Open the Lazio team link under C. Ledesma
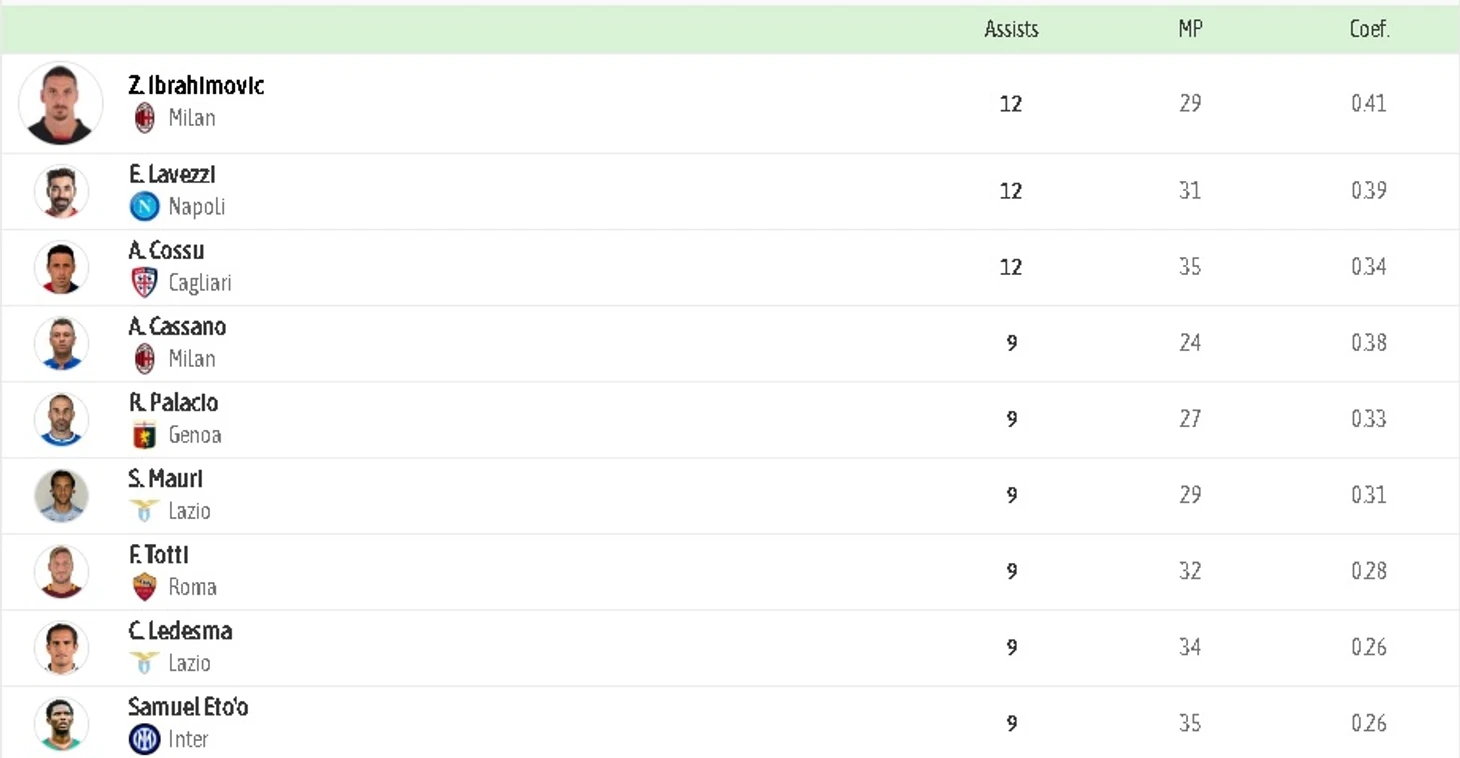The width and height of the screenshot is (1460, 758). click(x=189, y=663)
